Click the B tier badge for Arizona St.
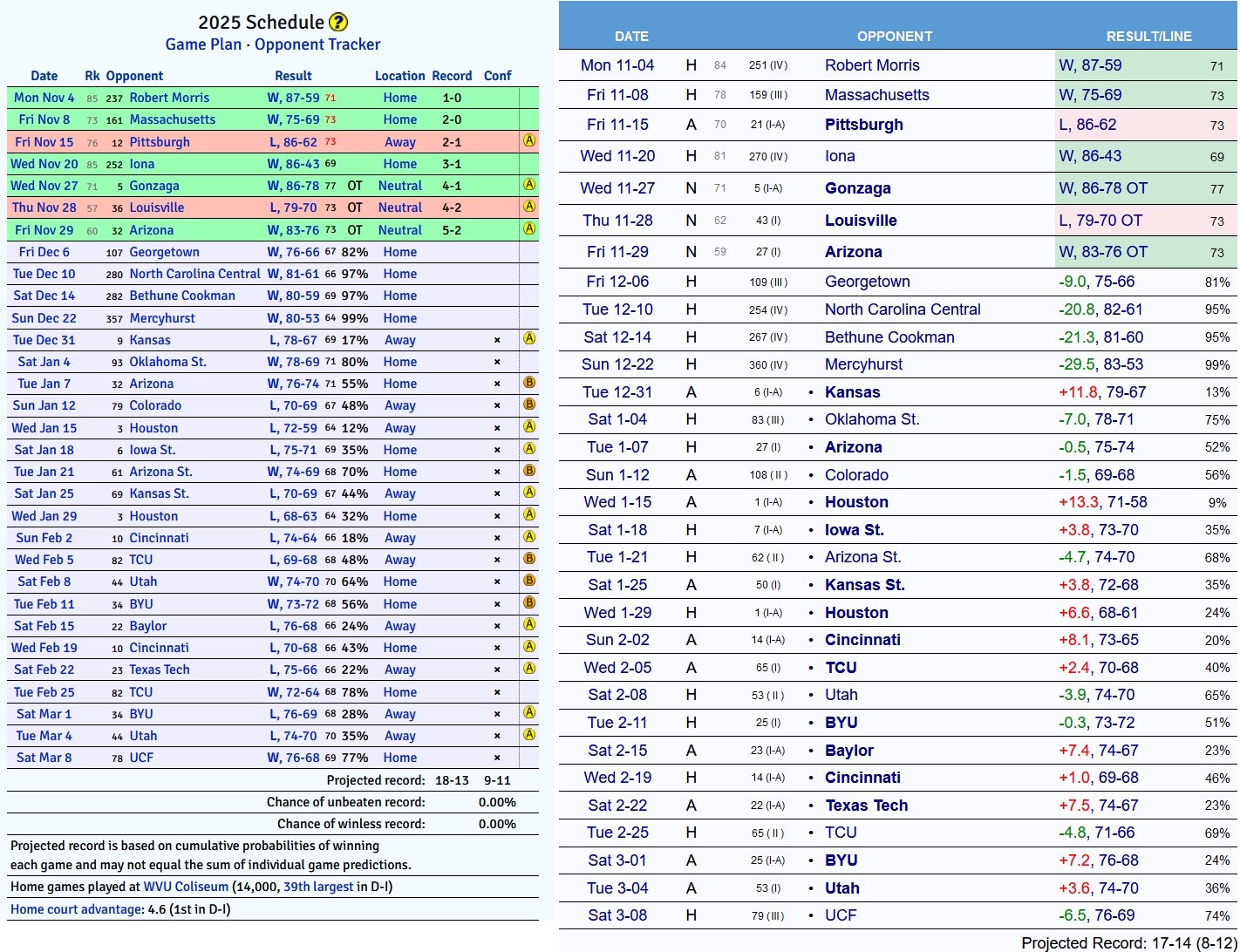The image size is (1240, 952). click(528, 471)
